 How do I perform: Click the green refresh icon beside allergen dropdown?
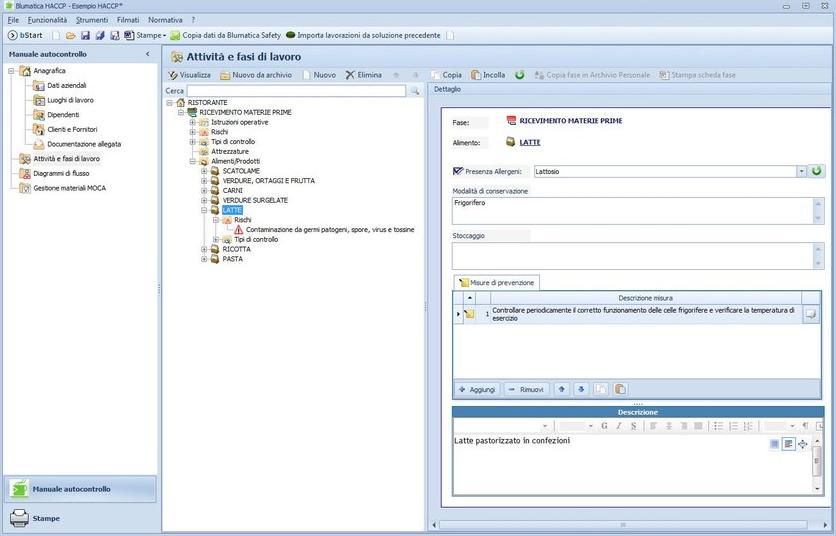[817, 171]
